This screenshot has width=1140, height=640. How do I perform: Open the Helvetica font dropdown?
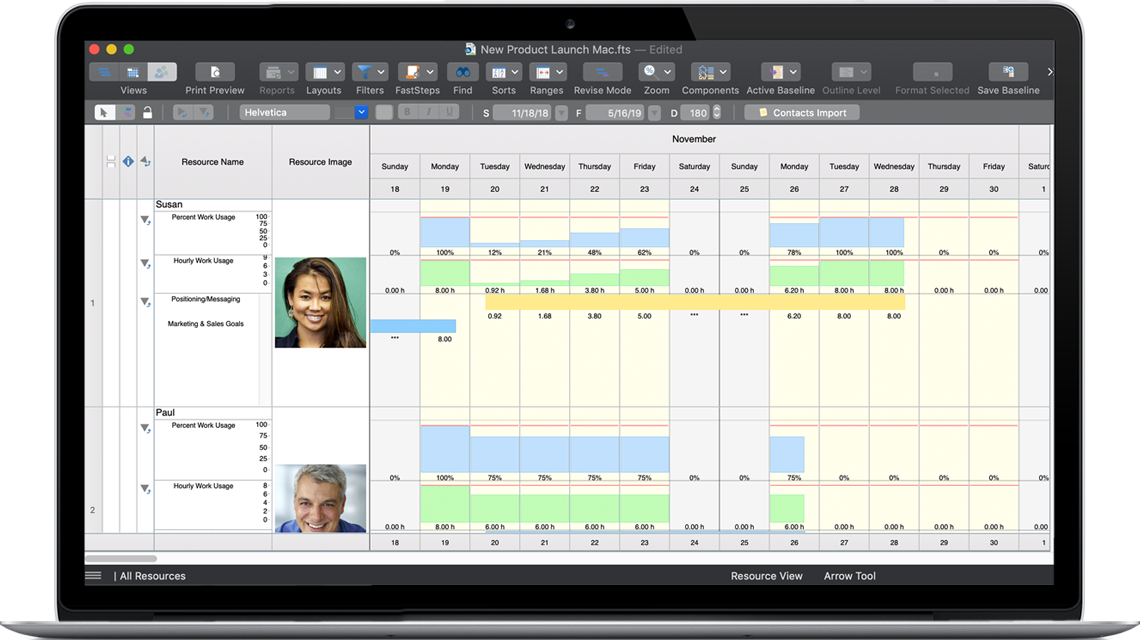(x=285, y=112)
